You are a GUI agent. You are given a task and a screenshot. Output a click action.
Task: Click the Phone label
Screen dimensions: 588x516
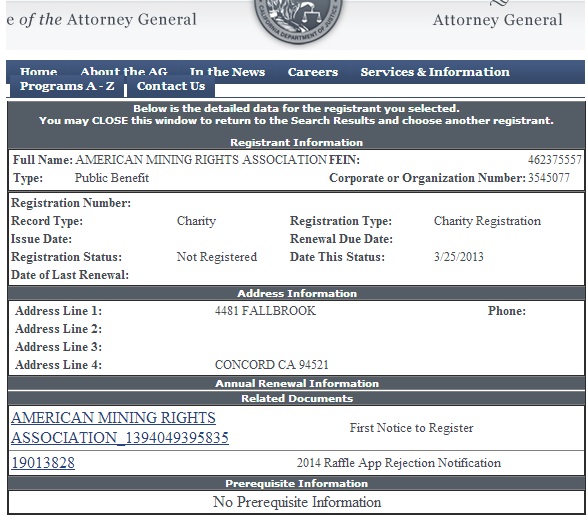507,311
